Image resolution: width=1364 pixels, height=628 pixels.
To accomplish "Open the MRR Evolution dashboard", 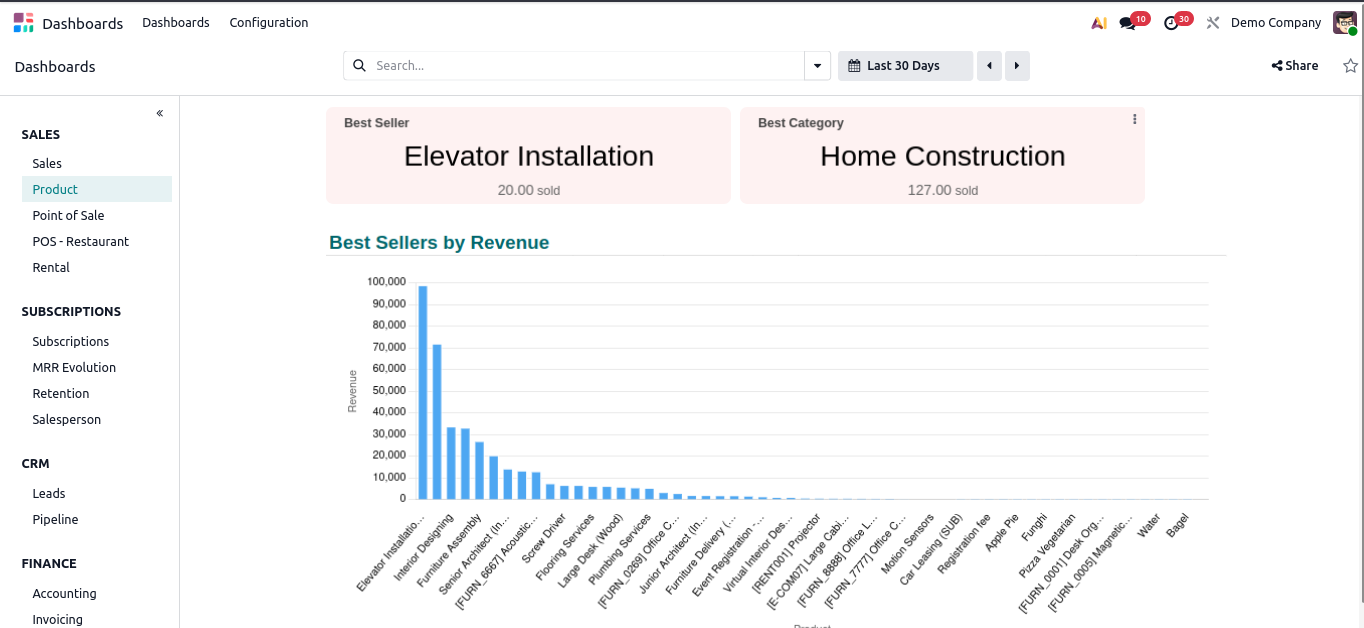I will pyautogui.click(x=74, y=367).
